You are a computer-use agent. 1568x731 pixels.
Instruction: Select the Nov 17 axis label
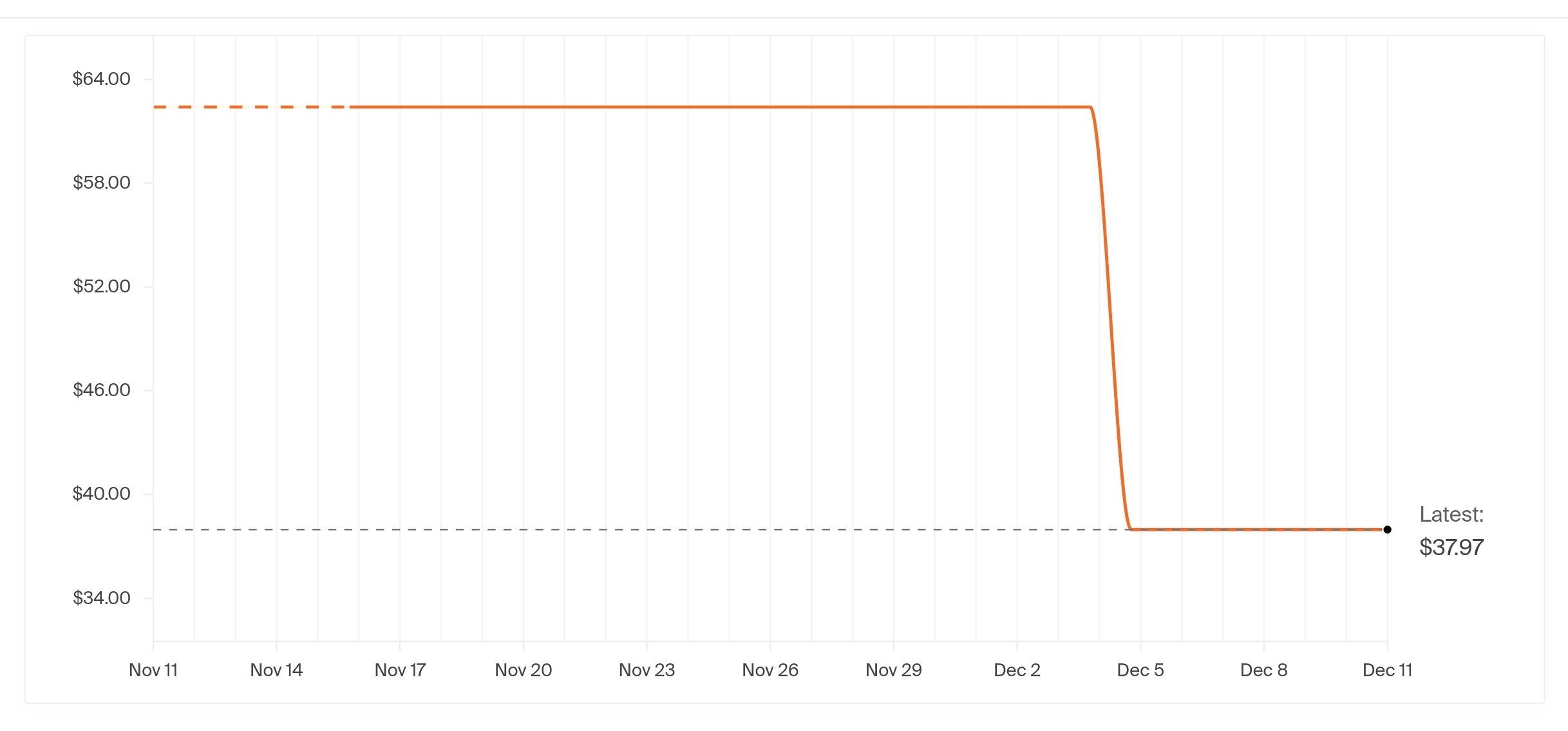click(400, 670)
